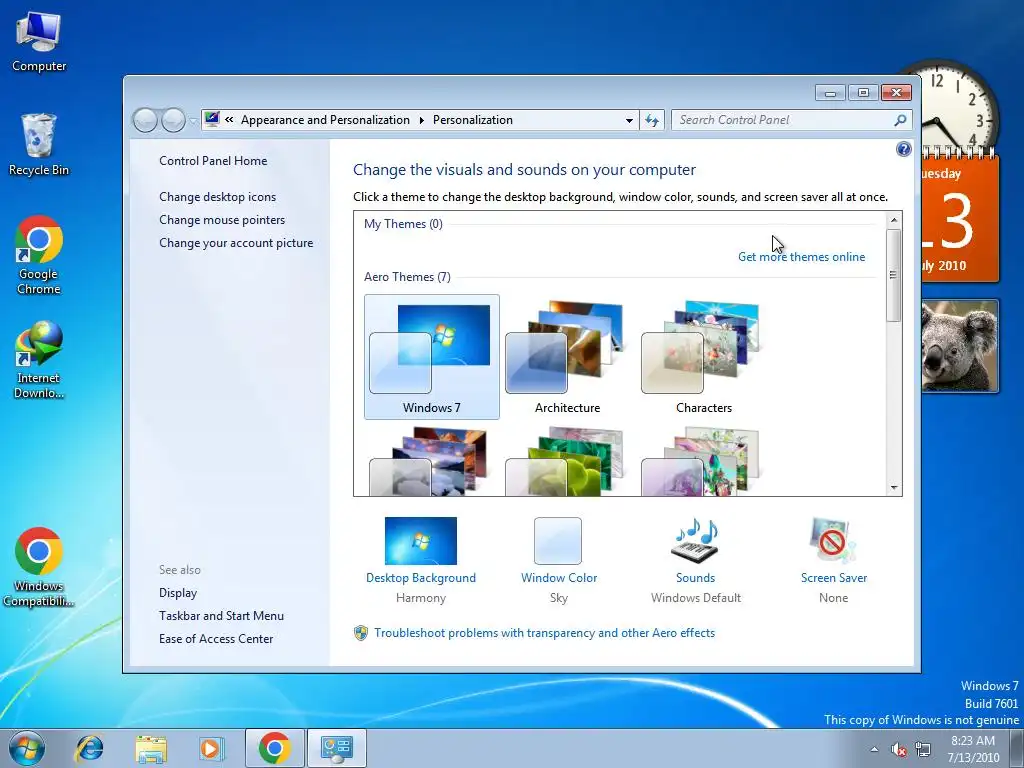The height and width of the screenshot is (768, 1024).
Task: Select the Architecture theme
Action: (x=568, y=357)
